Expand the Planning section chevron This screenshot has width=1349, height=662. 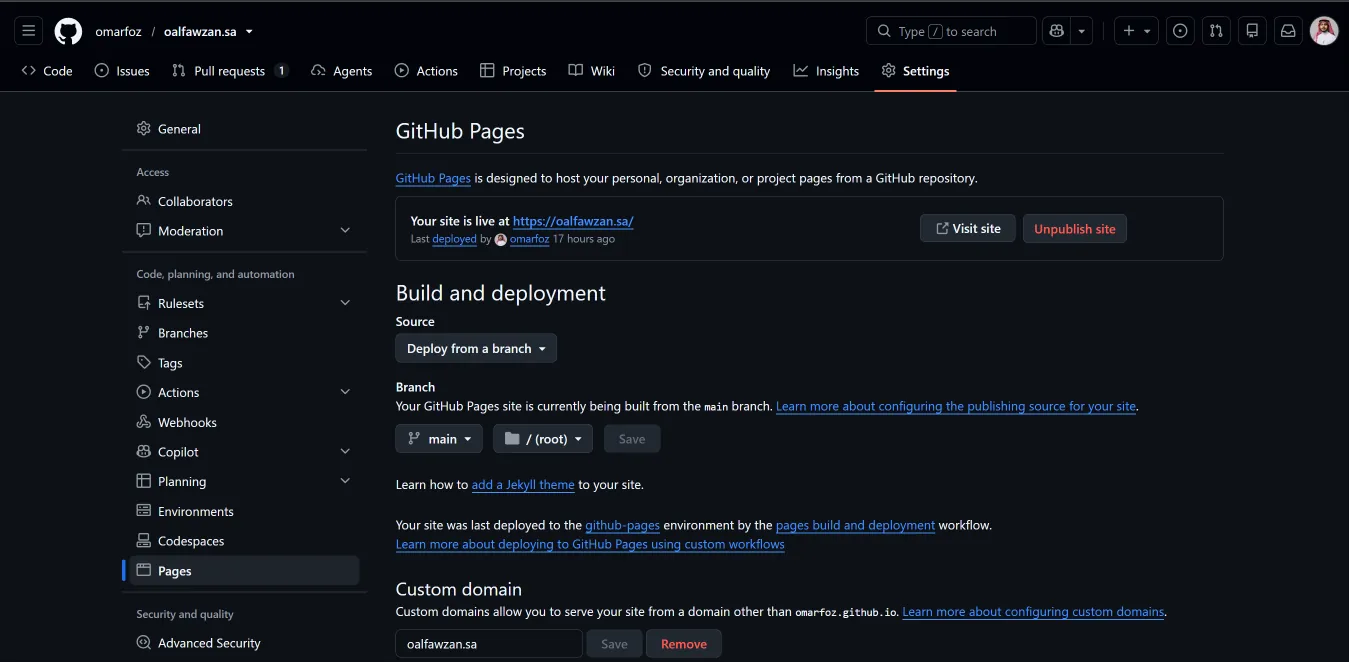click(345, 481)
